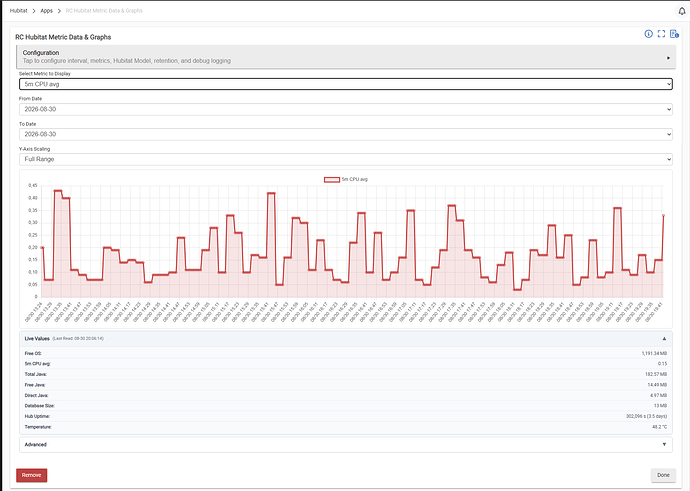Click the Temperature live value row

click(x=346, y=427)
